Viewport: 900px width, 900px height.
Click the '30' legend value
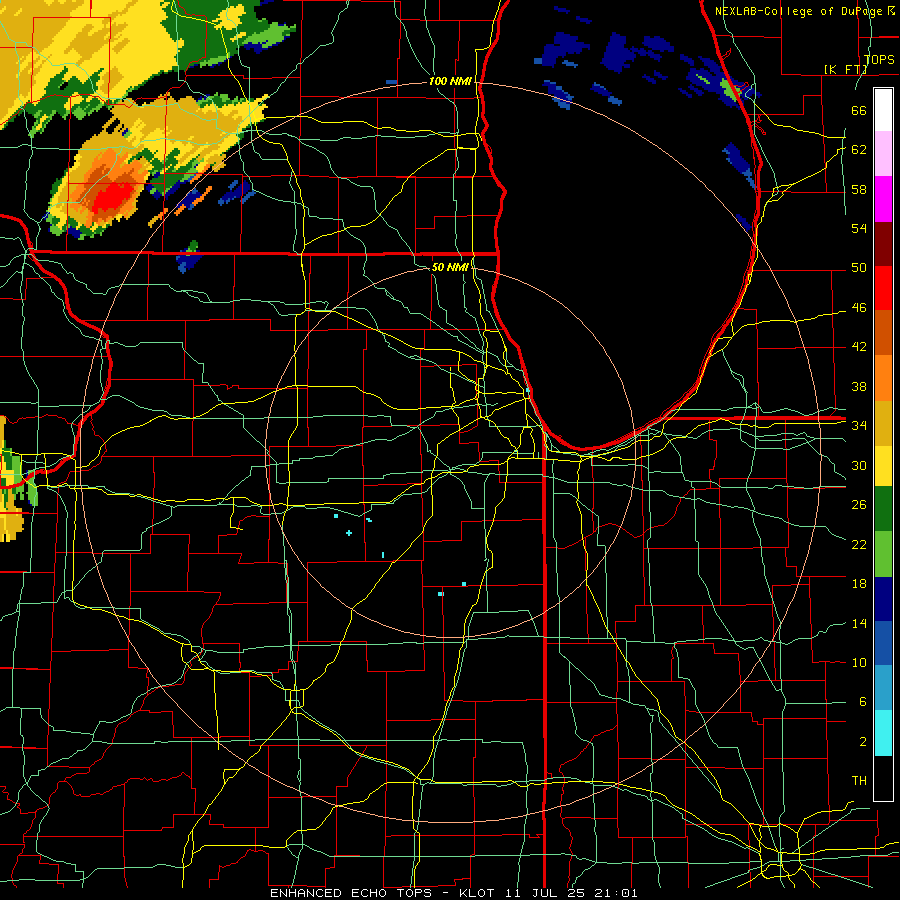click(859, 465)
